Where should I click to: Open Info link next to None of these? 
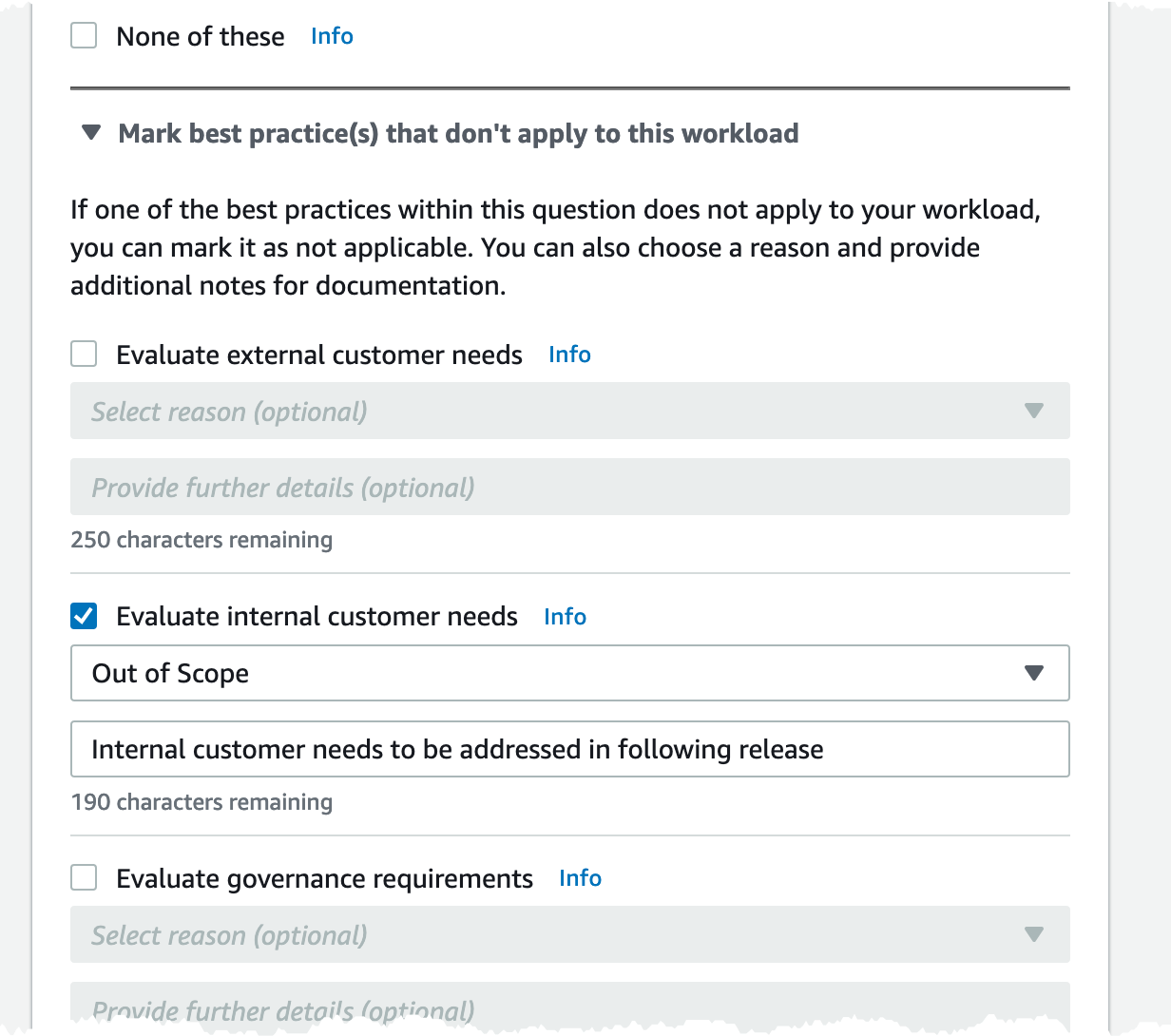pos(332,36)
